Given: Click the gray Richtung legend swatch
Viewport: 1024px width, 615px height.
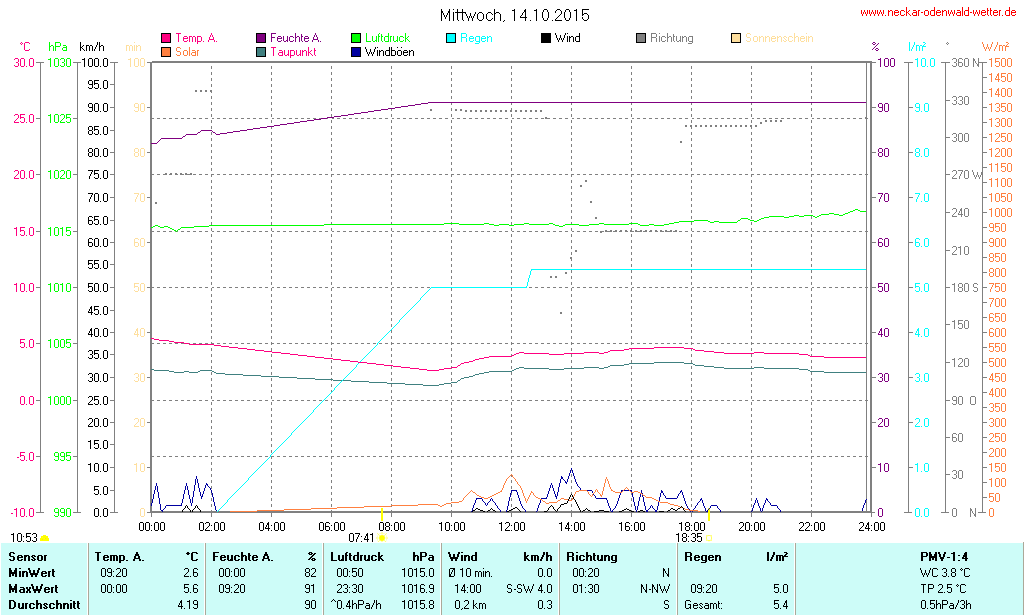Looking at the screenshot, I should pos(641,39).
